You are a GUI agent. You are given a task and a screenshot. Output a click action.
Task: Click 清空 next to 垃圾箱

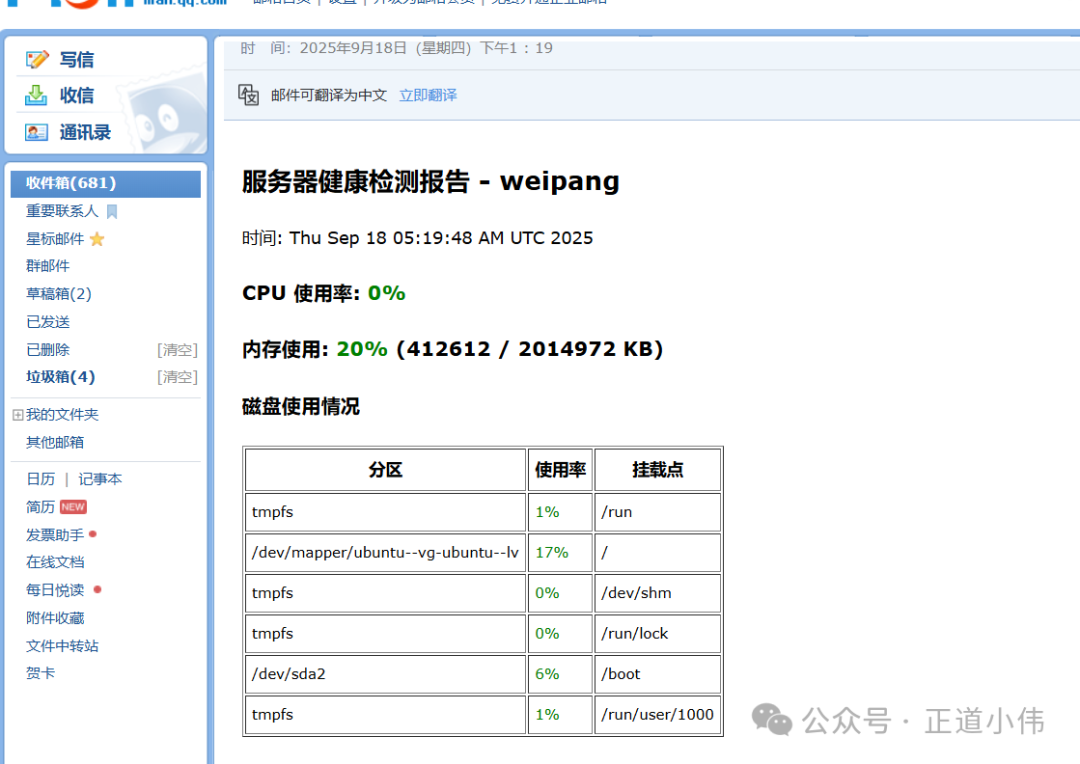pyautogui.click(x=177, y=377)
